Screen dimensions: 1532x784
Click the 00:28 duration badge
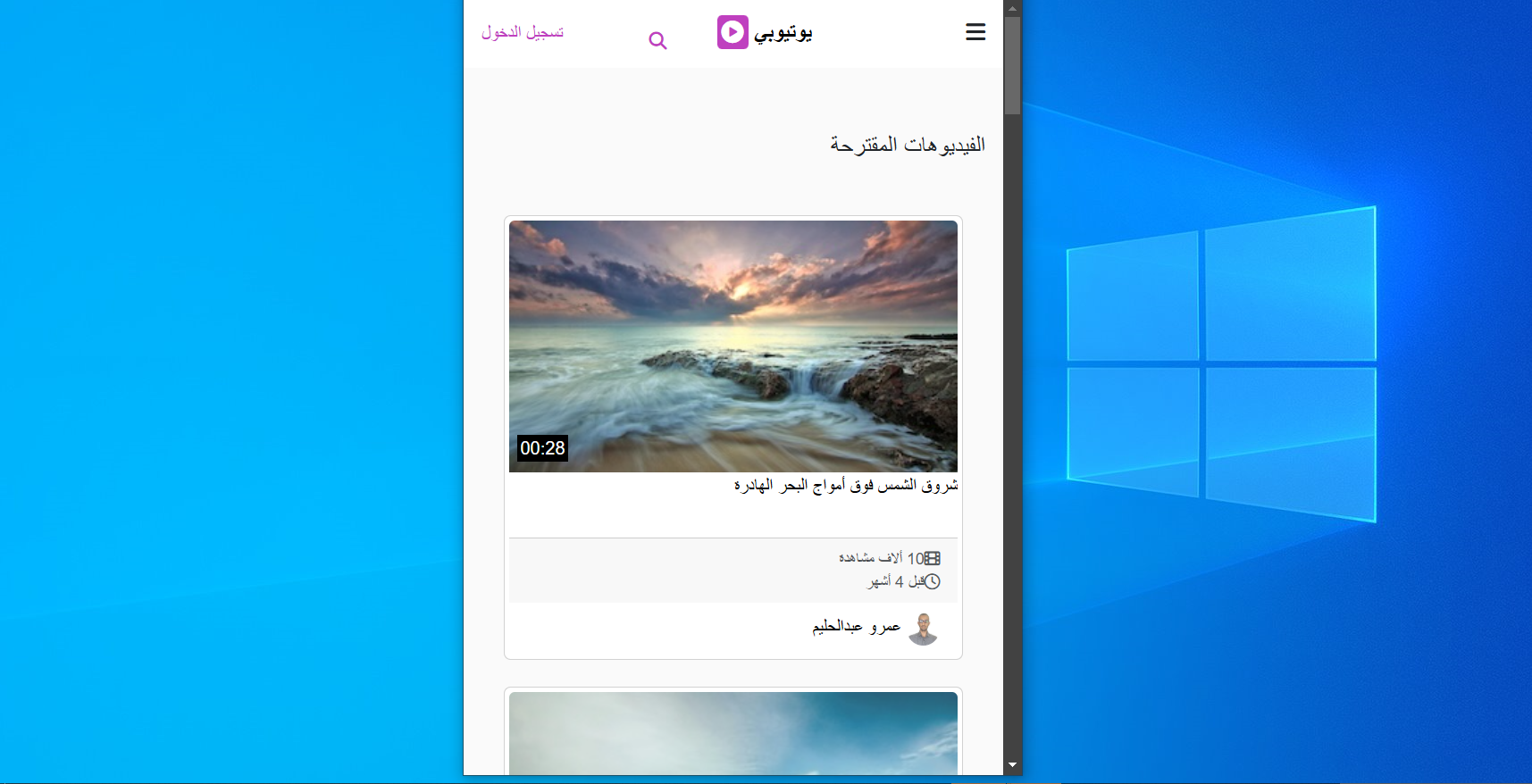click(542, 448)
